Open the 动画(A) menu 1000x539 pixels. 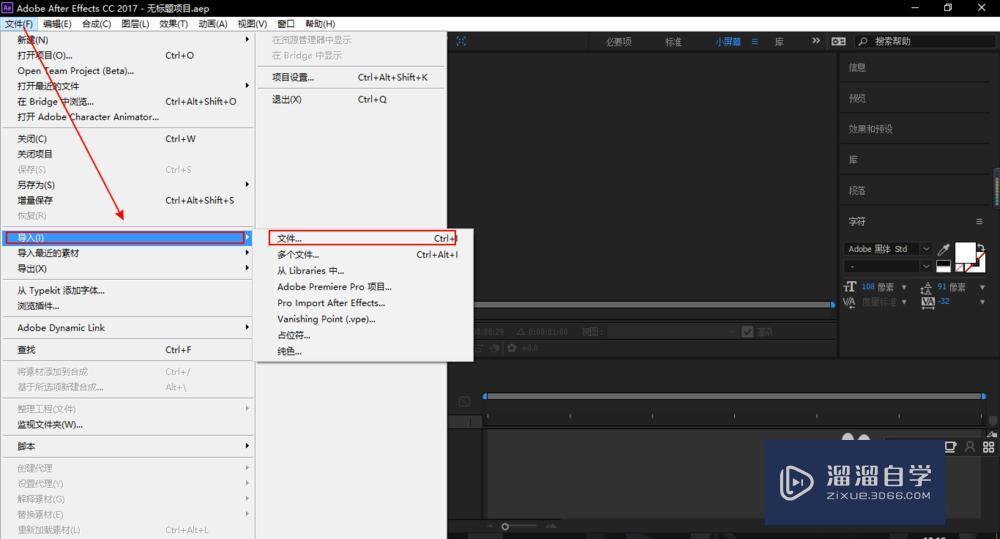[x=213, y=24]
